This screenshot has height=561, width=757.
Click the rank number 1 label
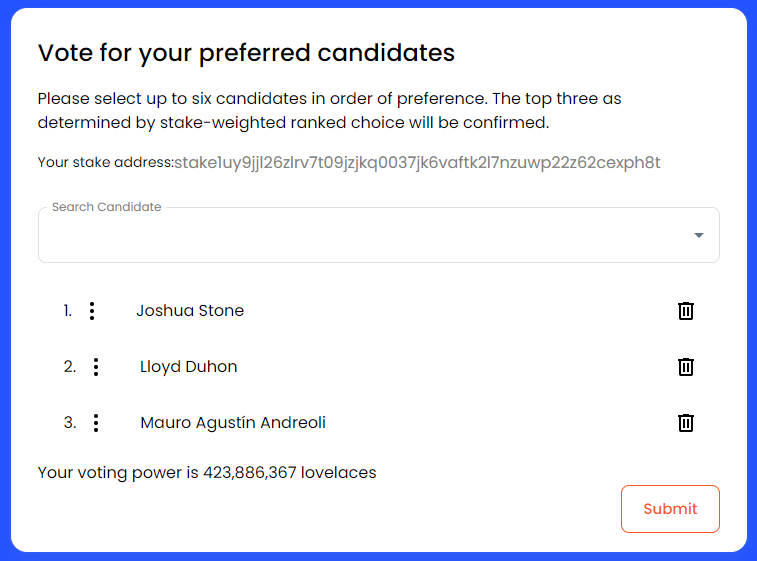click(68, 311)
